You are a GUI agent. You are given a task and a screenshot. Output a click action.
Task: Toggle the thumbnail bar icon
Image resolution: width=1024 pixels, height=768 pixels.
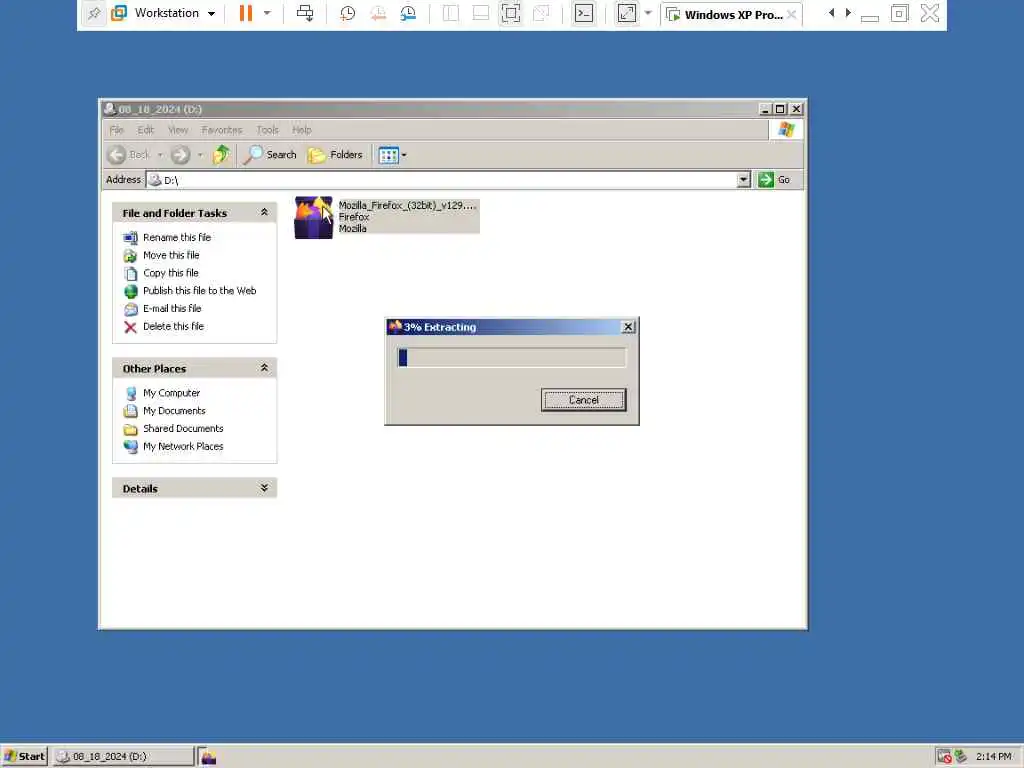coord(481,13)
